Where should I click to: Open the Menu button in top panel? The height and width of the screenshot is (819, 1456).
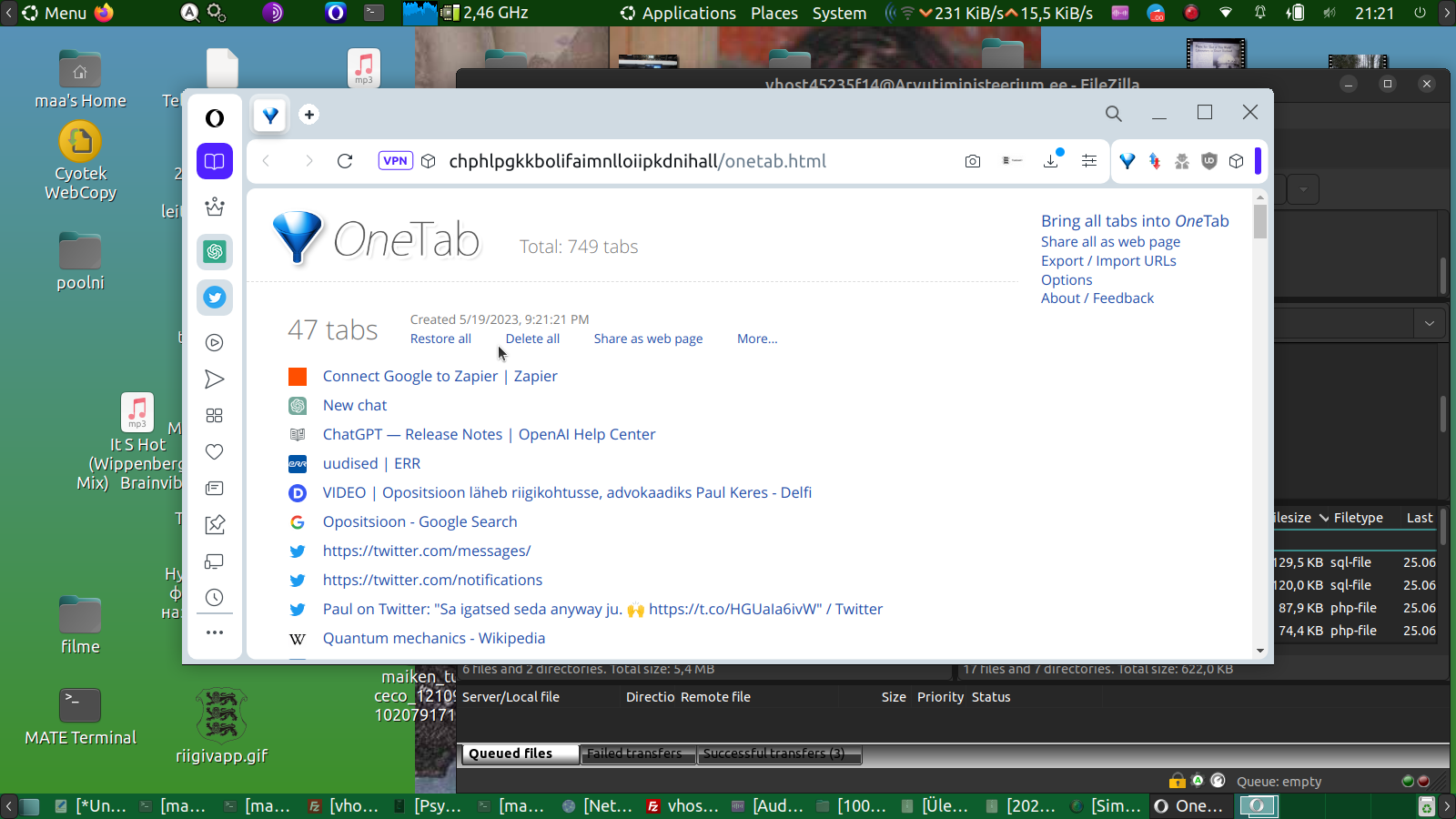[x=55, y=13]
